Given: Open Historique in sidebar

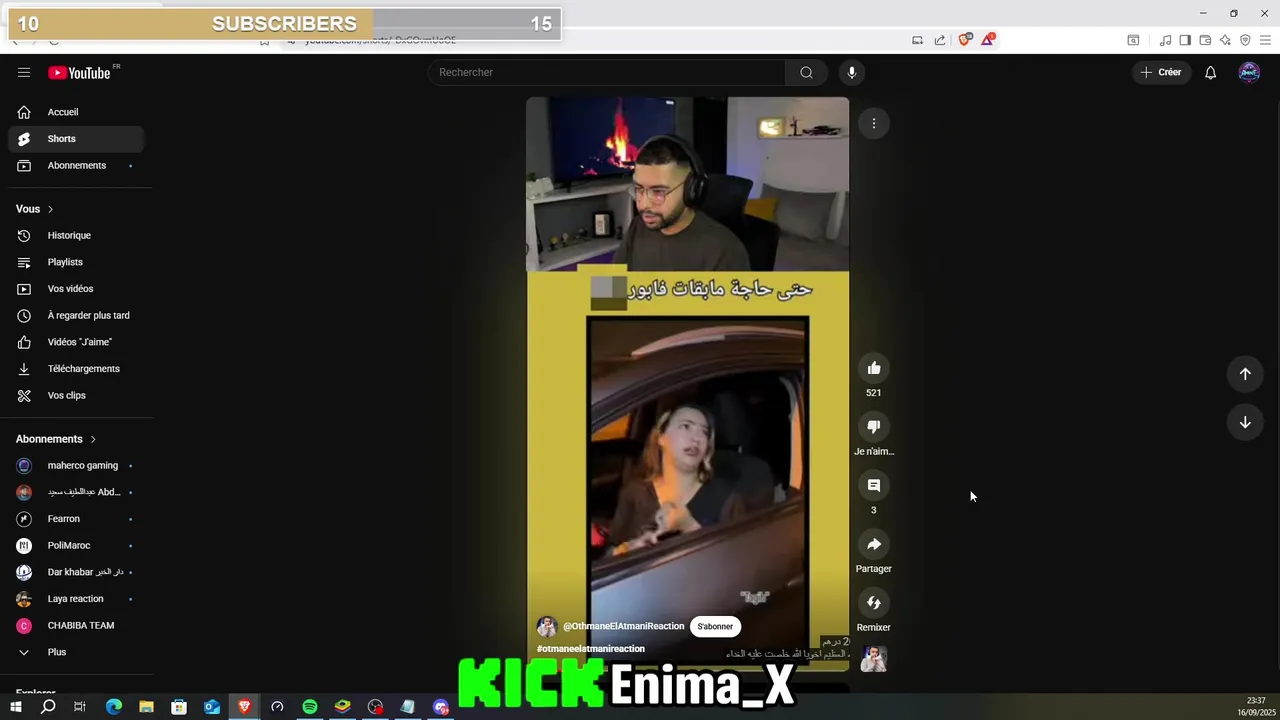Looking at the screenshot, I should point(76,235).
